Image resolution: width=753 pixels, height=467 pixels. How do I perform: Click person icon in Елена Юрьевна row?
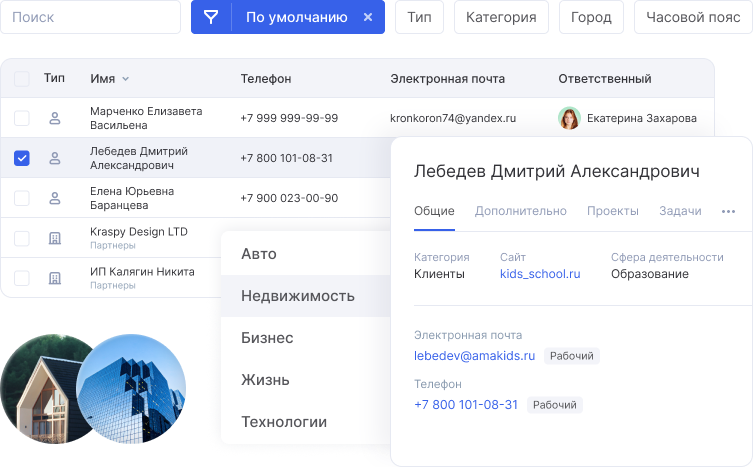55,198
